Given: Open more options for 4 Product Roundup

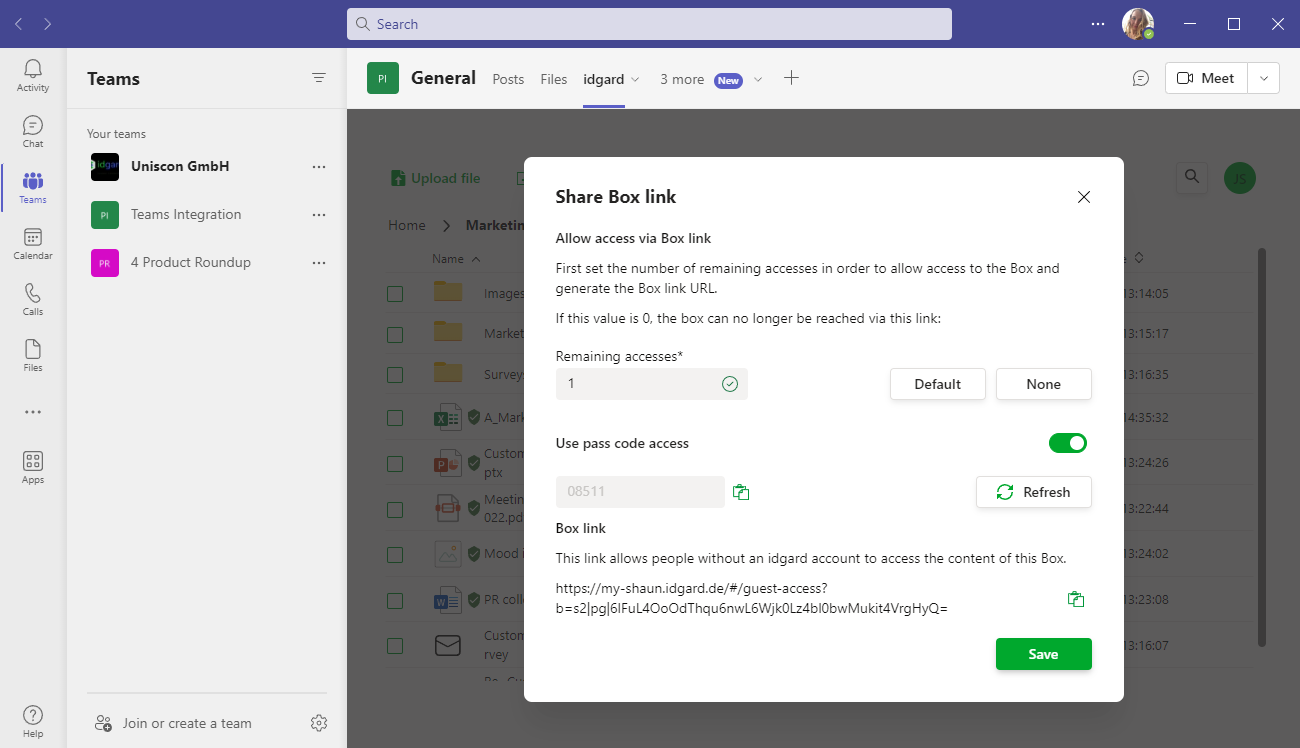Looking at the screenshot, I should tap(319, 263).
